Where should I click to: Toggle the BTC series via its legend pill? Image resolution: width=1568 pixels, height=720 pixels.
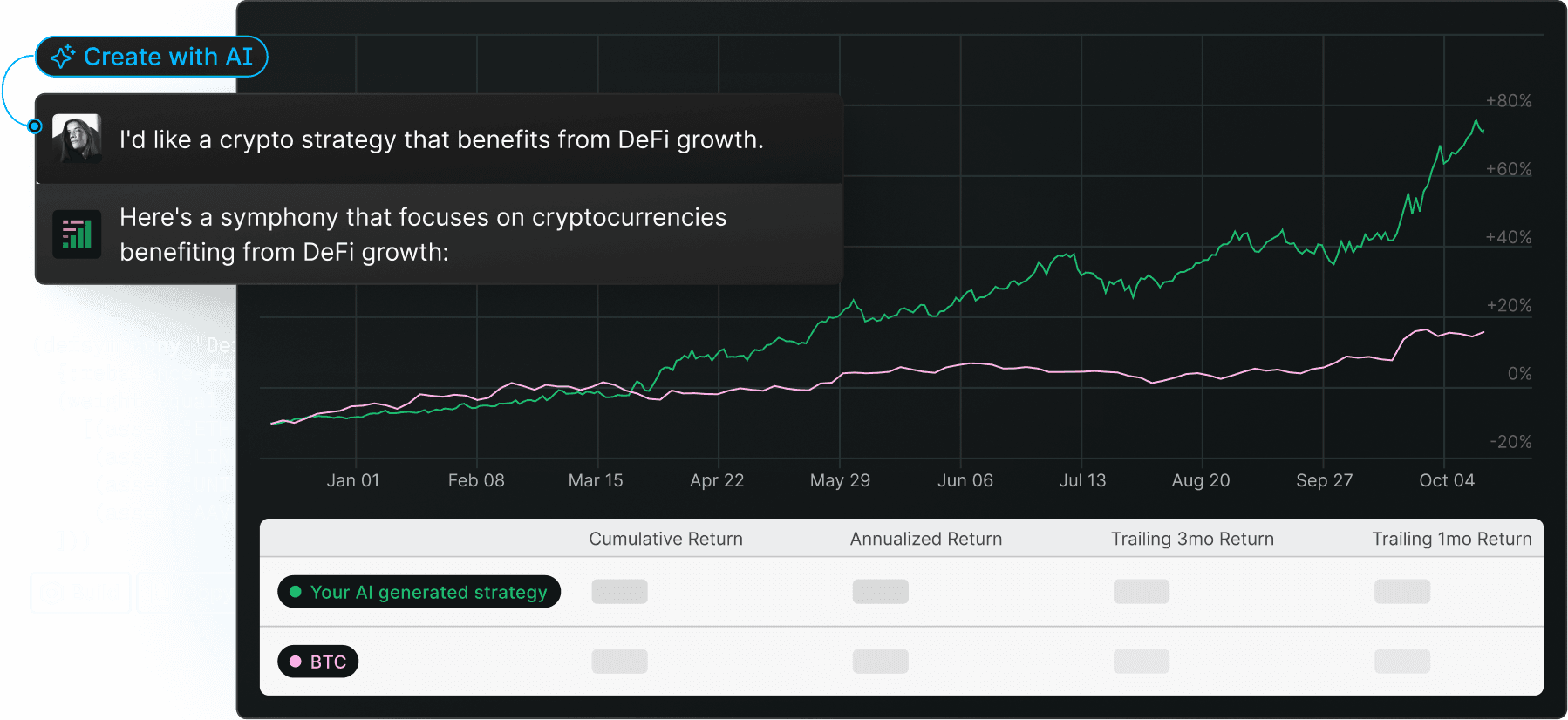point(317,662)
